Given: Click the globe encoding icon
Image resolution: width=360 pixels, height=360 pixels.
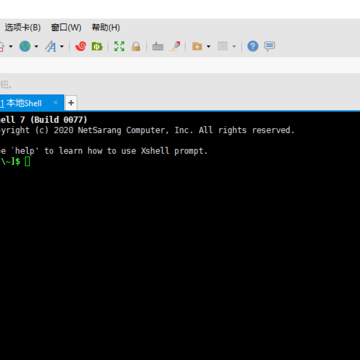Looking at the screenshot, I should click(x=25, y=46).
